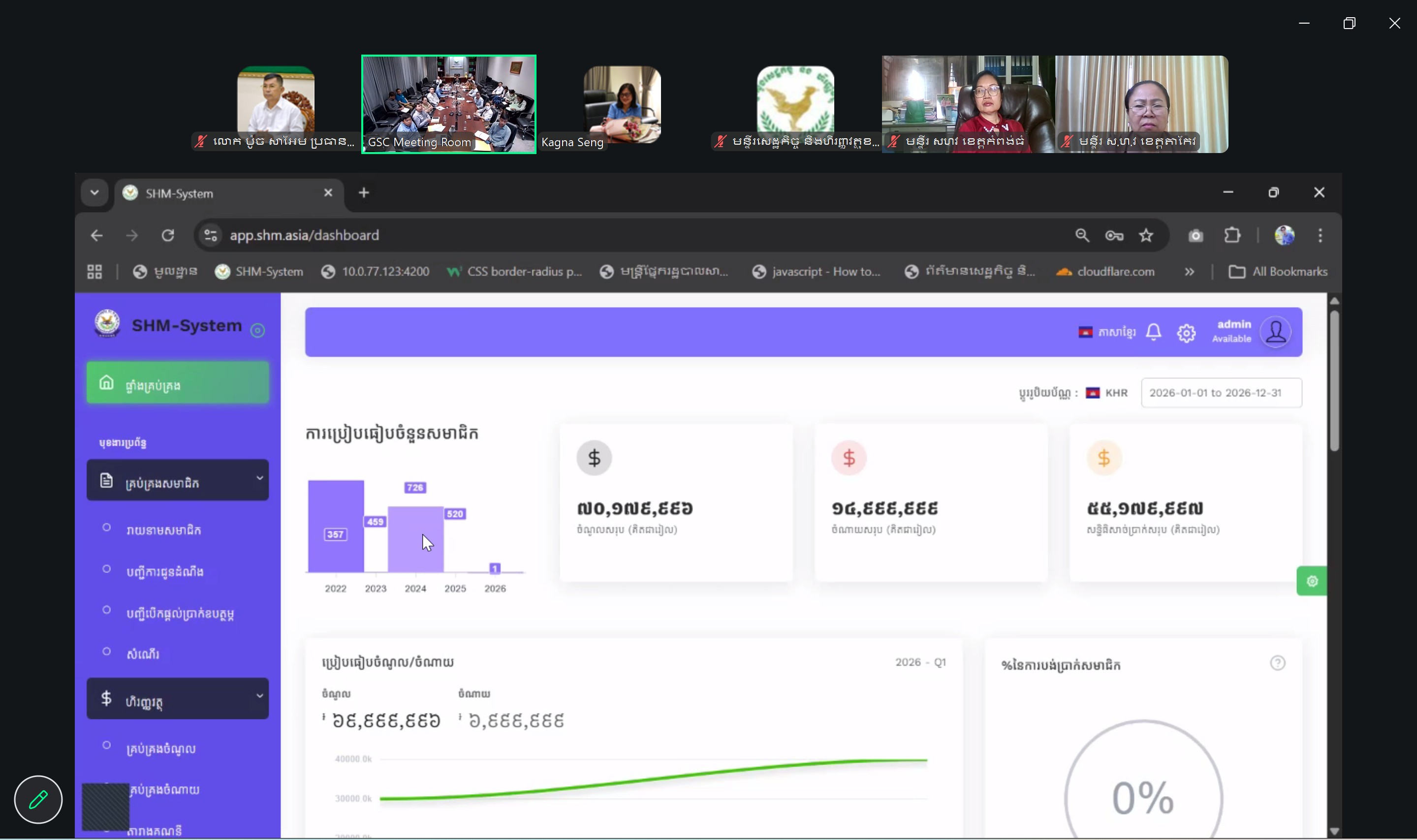Open the settings gear in purple header
Viewport: 1417px width, 840px height.
tap(1186, 332)
